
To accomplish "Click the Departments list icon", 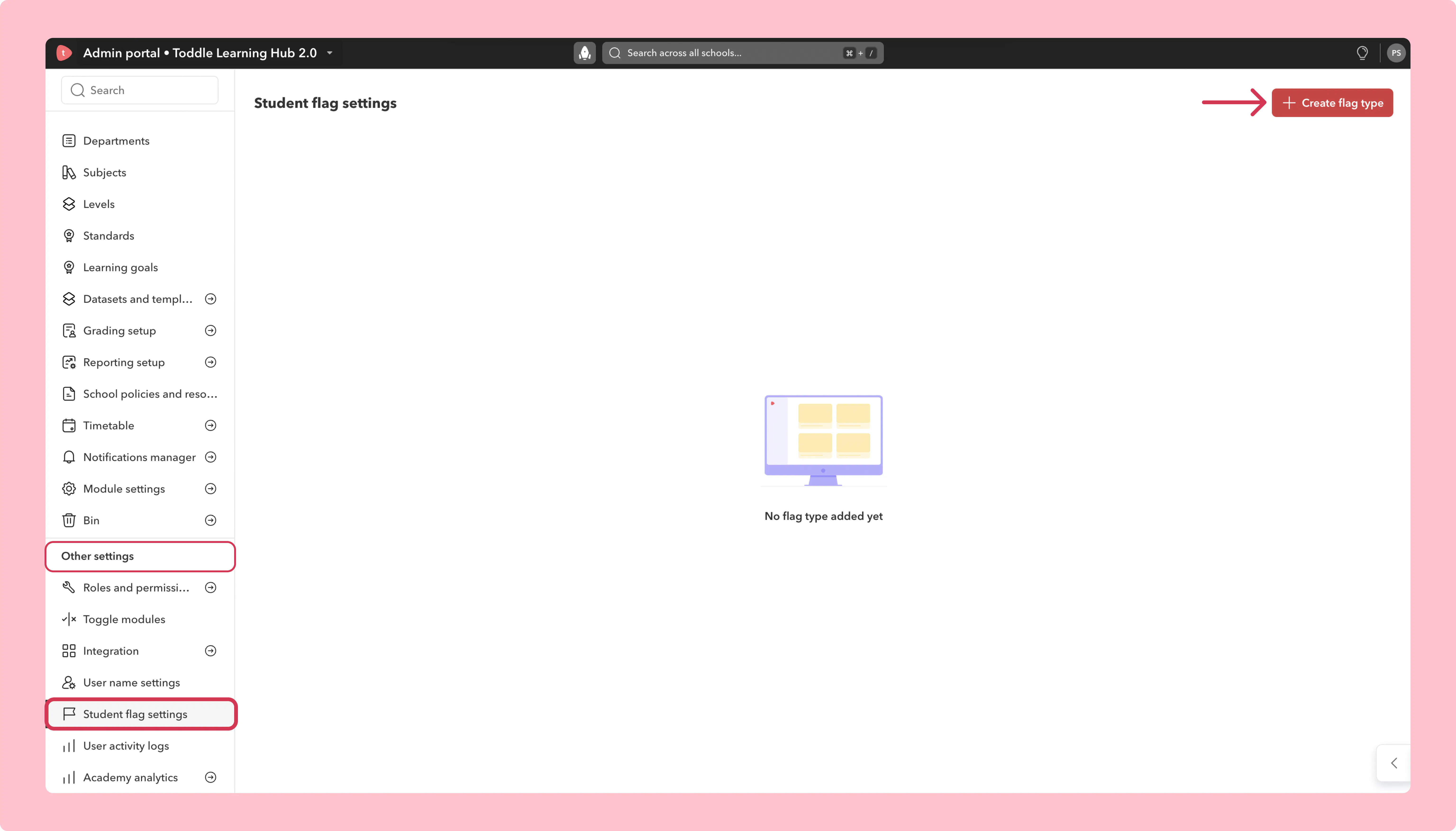I will [x=69, y=141].
